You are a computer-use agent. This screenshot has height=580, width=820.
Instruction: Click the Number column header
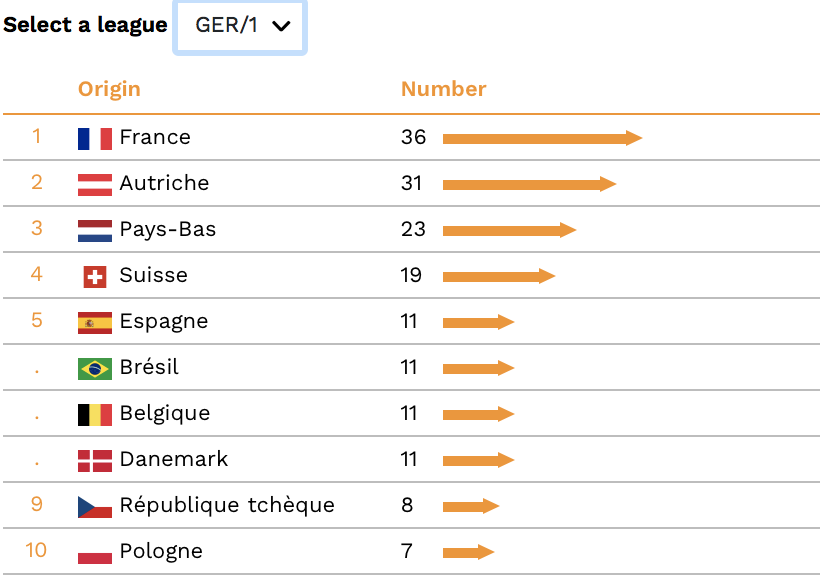[443, 89]
